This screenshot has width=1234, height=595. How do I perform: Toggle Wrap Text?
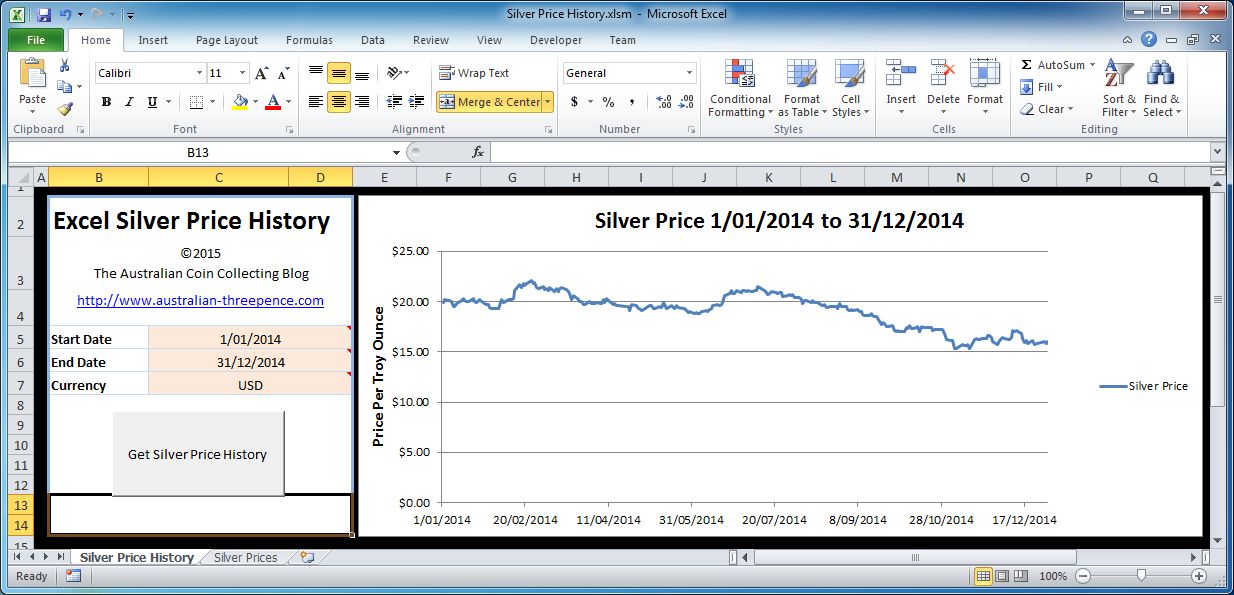tap(474, 73)
